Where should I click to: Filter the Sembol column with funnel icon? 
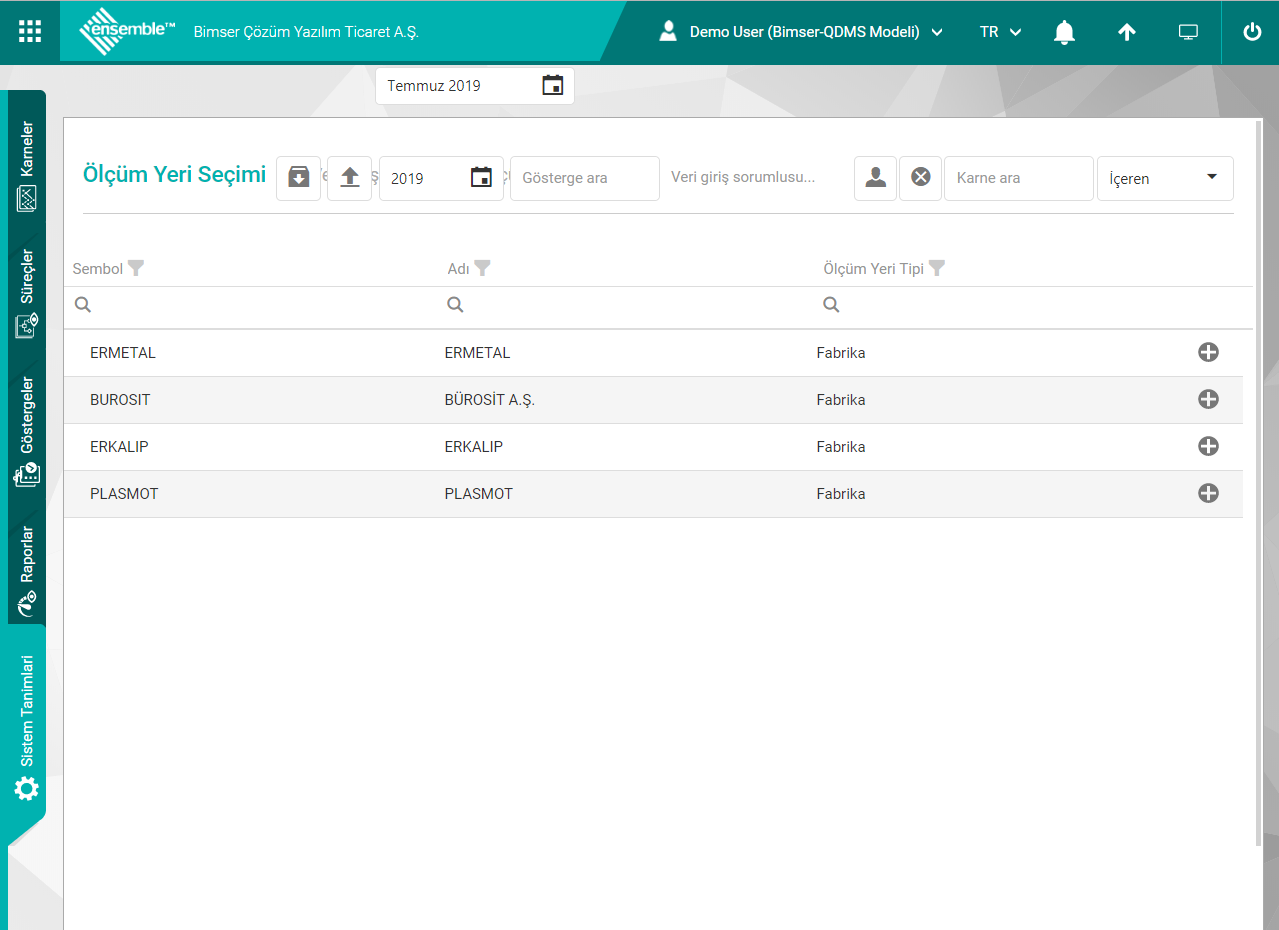(x=136, y=268)
